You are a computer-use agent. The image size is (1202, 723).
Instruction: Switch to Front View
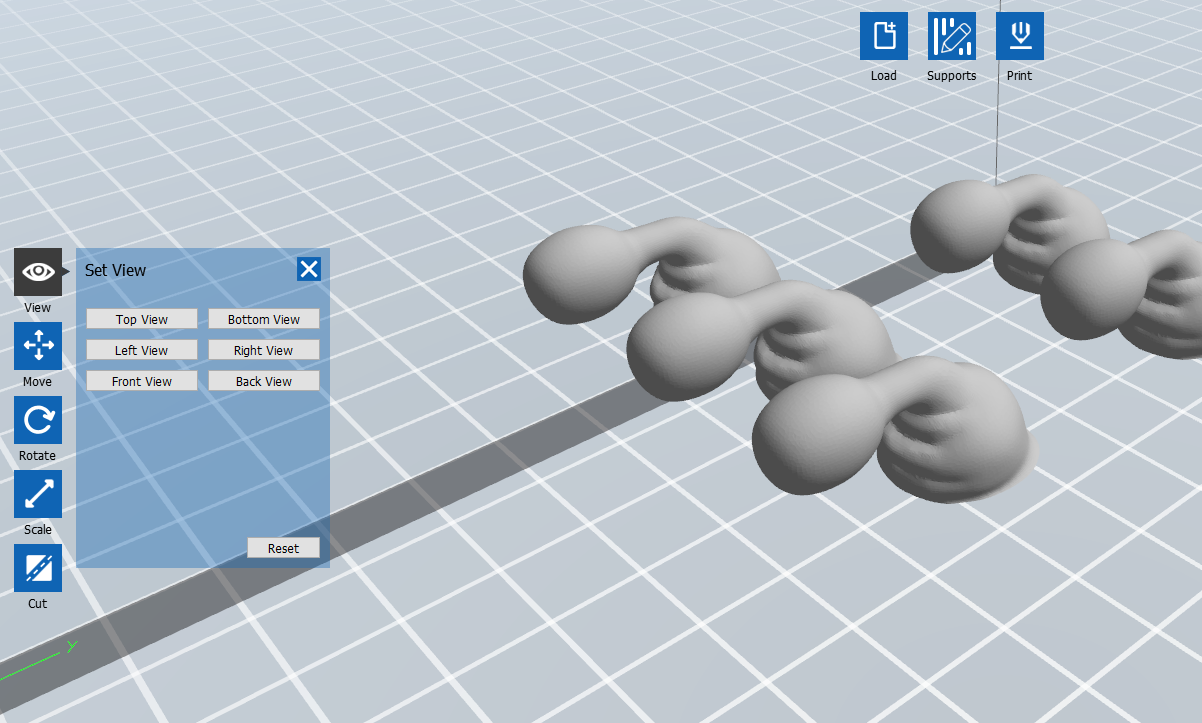point(142,381)
